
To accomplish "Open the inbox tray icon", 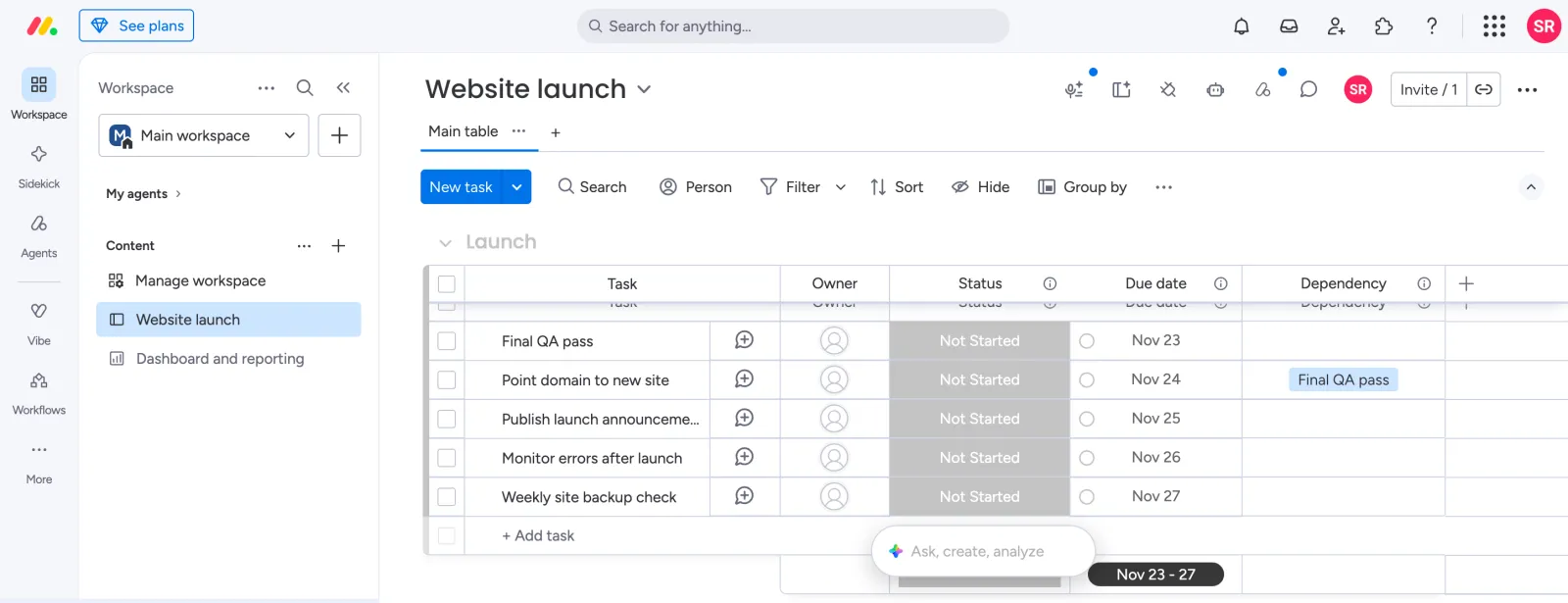I will tap(1289, 26).
